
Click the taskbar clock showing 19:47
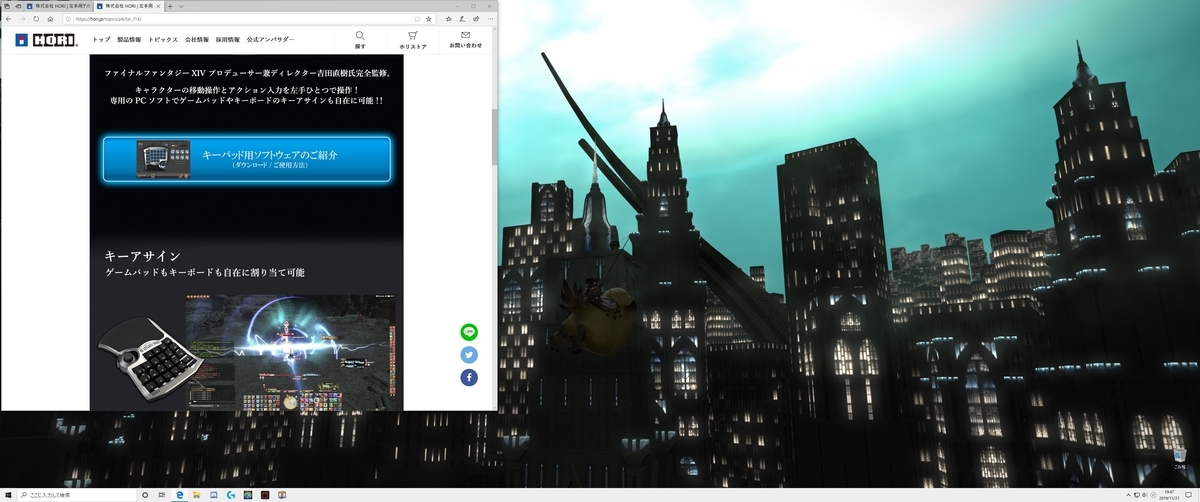[x=1171, y=495]
